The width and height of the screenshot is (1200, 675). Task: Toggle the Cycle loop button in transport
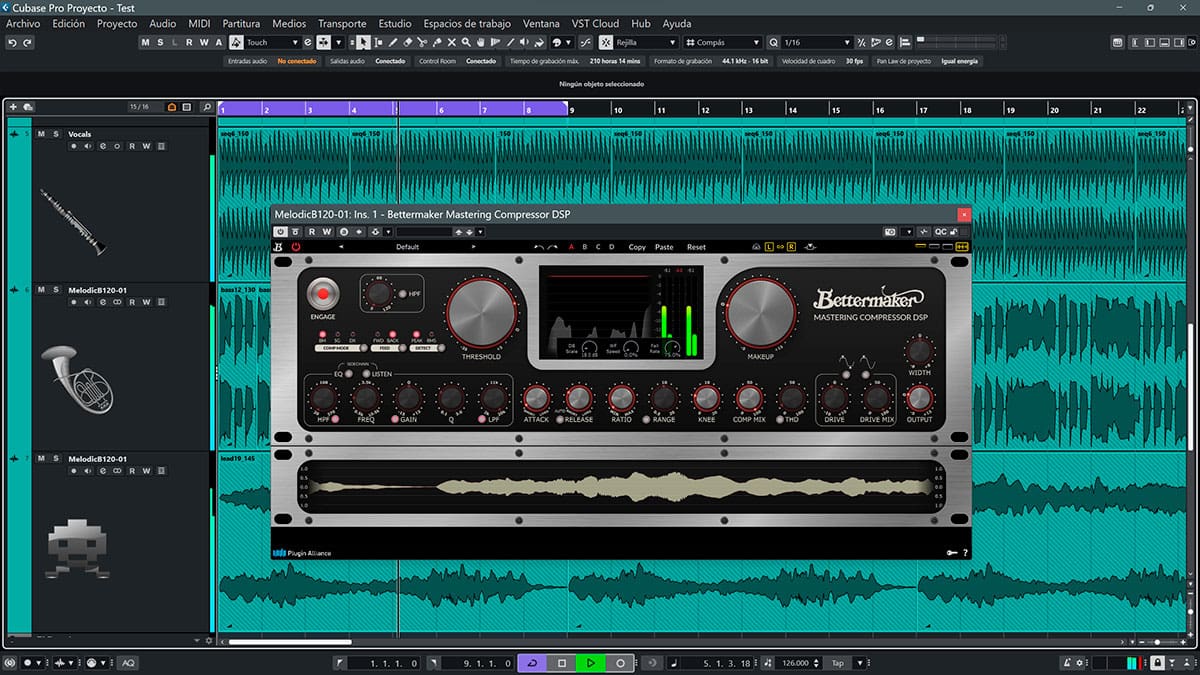pos(532,663)
